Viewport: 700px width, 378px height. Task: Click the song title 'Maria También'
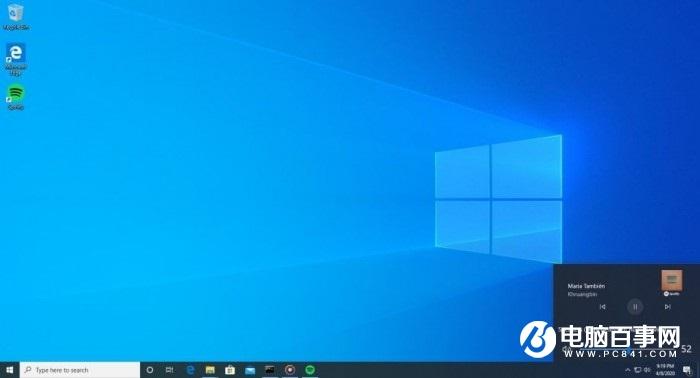pyautogui.click(x=586, y=286)
